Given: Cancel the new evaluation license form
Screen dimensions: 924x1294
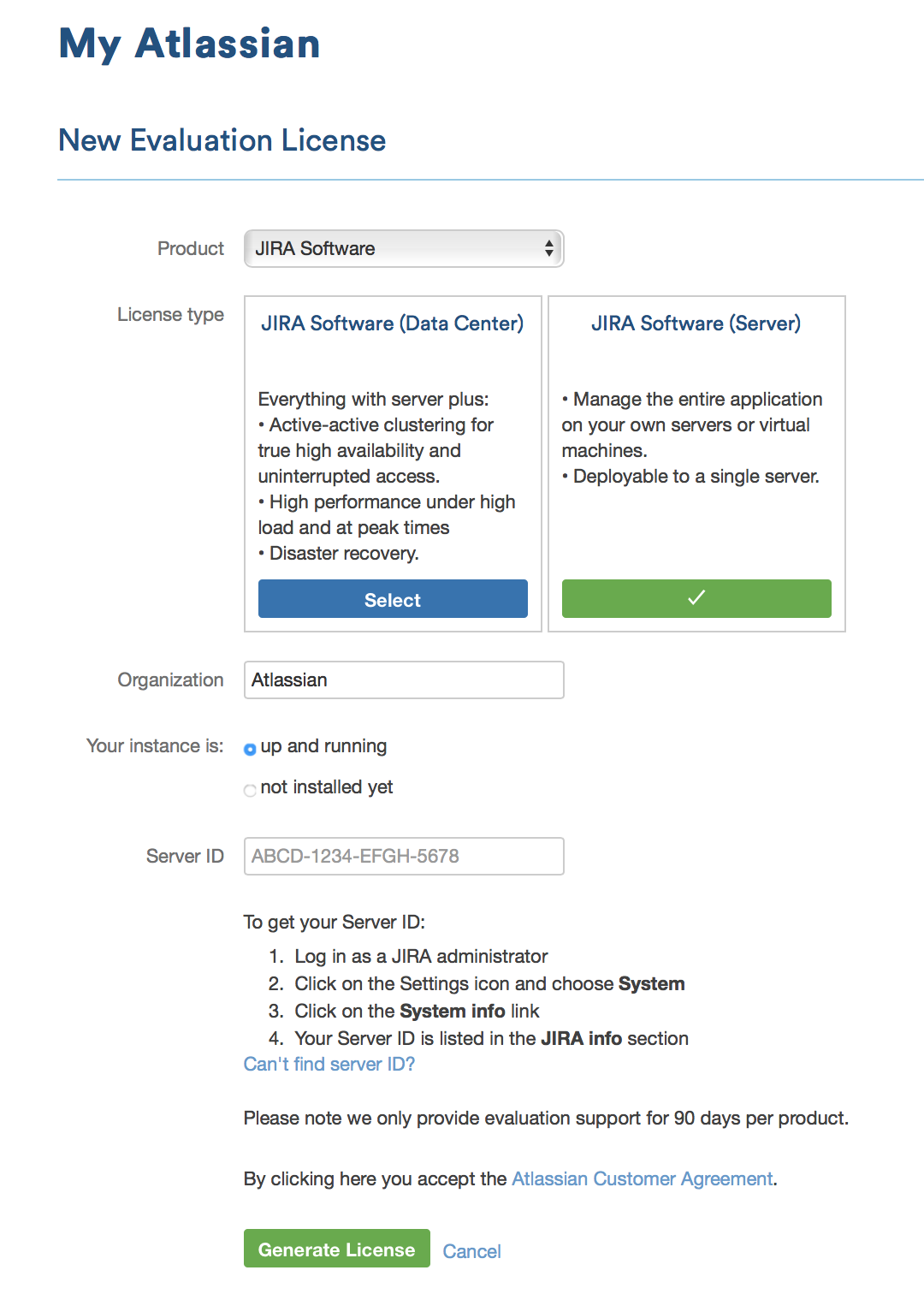Looking at the screenshot, I should point(472,1251).
